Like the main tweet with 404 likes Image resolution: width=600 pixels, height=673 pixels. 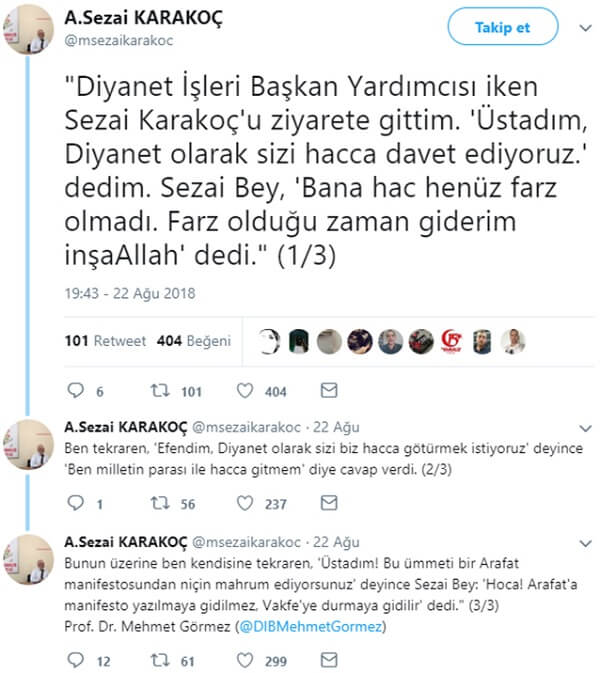pos(245,391)
